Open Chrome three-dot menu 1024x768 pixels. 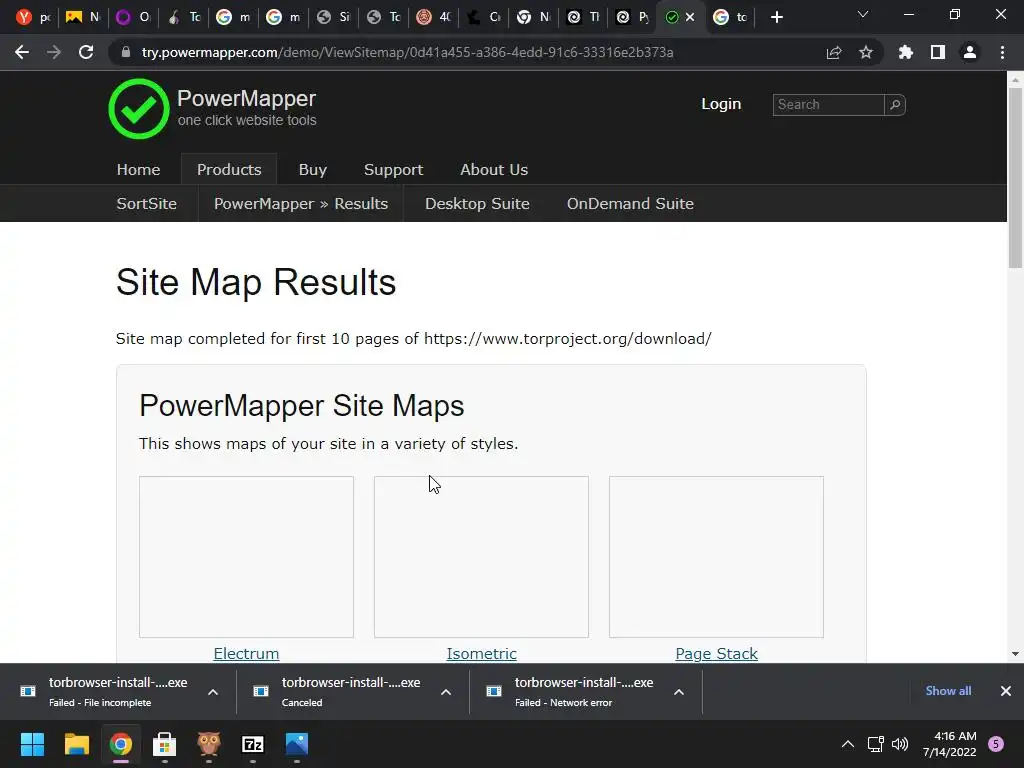pyautogui.click(x=1002, y=52)
